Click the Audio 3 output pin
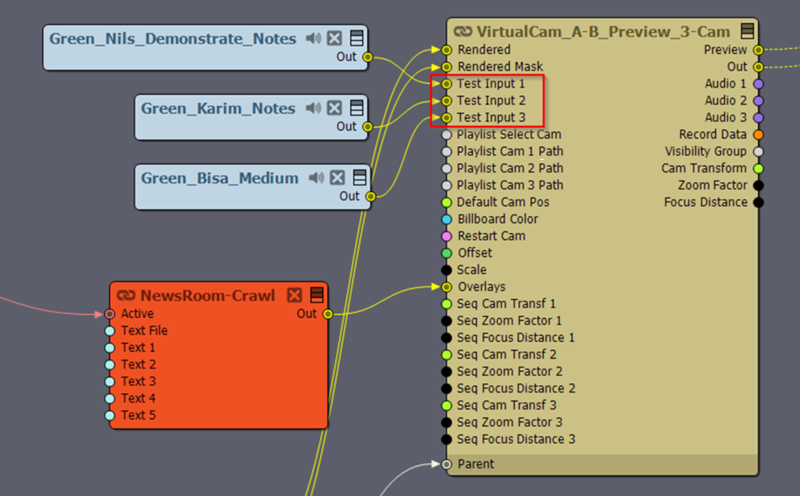This screenshot has height=496, width=800. point(759,118)
